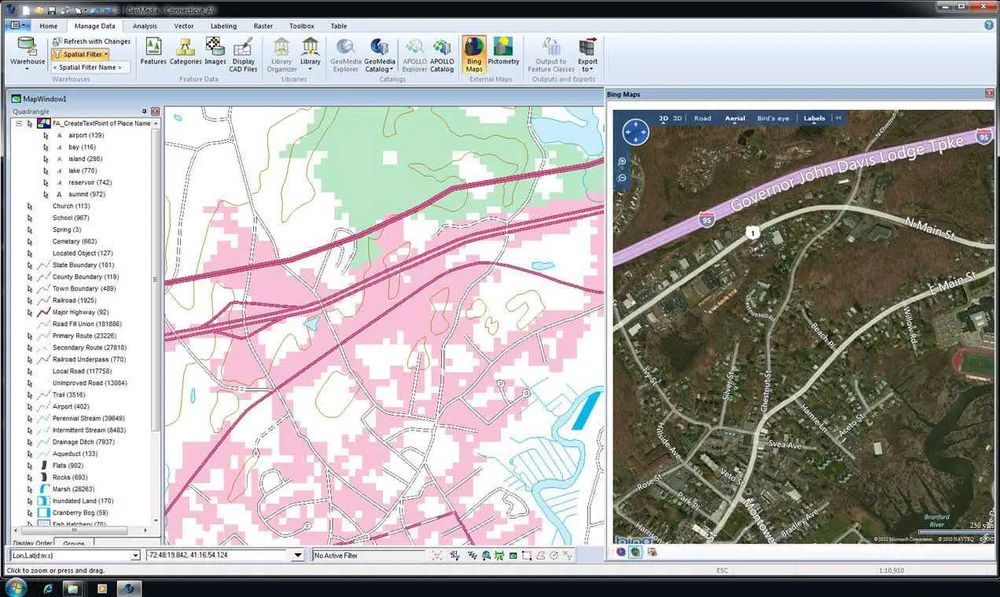Switch to the Vector ribbon tab
Viewport: 1000px width, 597px height.
click(x=184, y=26)
